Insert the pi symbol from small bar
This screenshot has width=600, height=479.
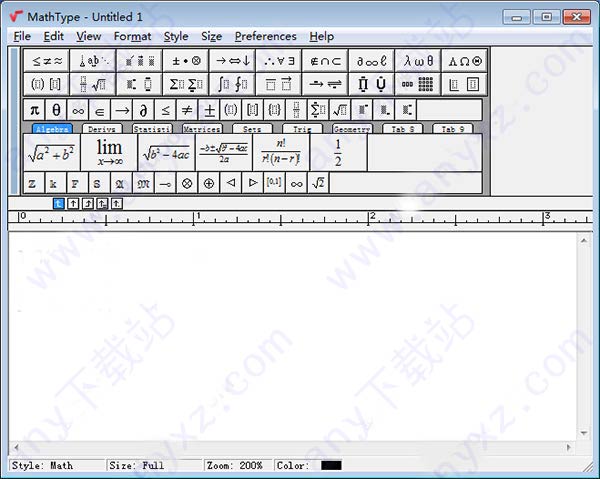coord(34,110)
